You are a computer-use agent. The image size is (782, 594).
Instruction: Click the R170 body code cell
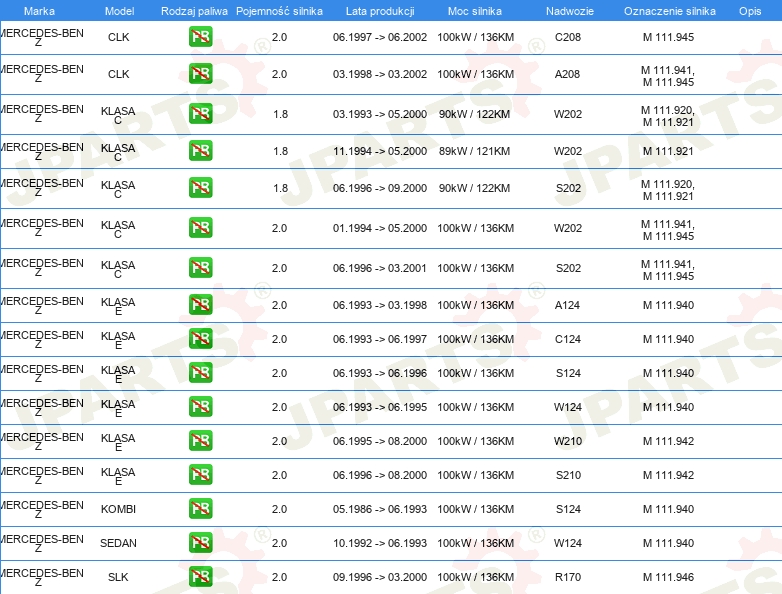568,577
